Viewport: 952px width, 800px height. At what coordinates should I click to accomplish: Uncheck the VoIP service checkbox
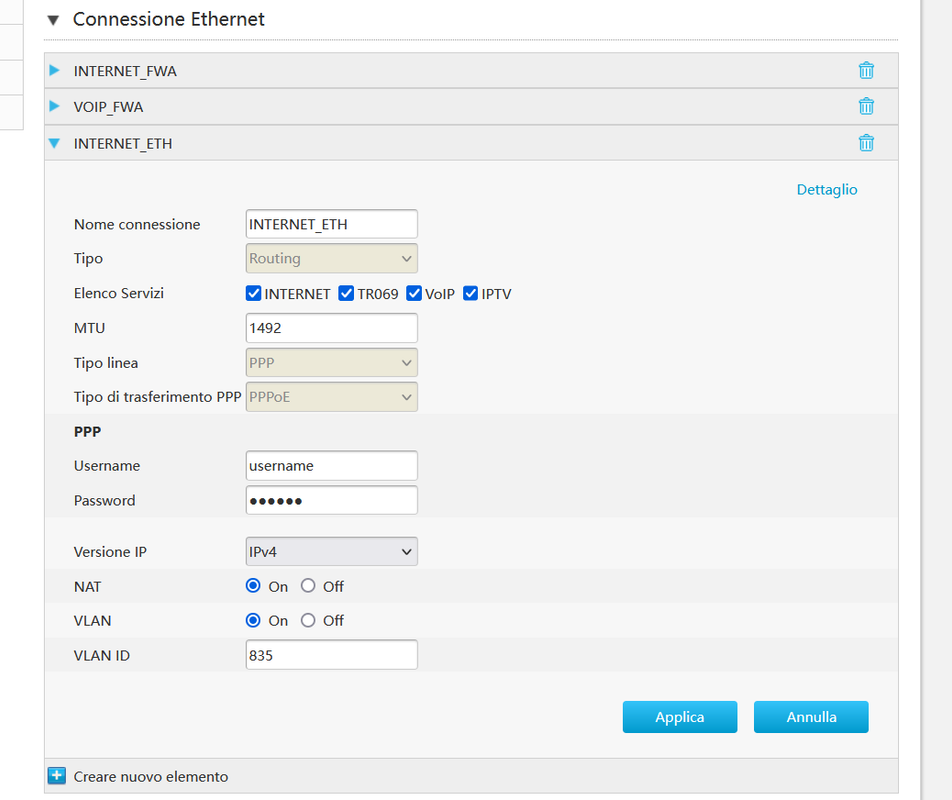tap(414, 293)
